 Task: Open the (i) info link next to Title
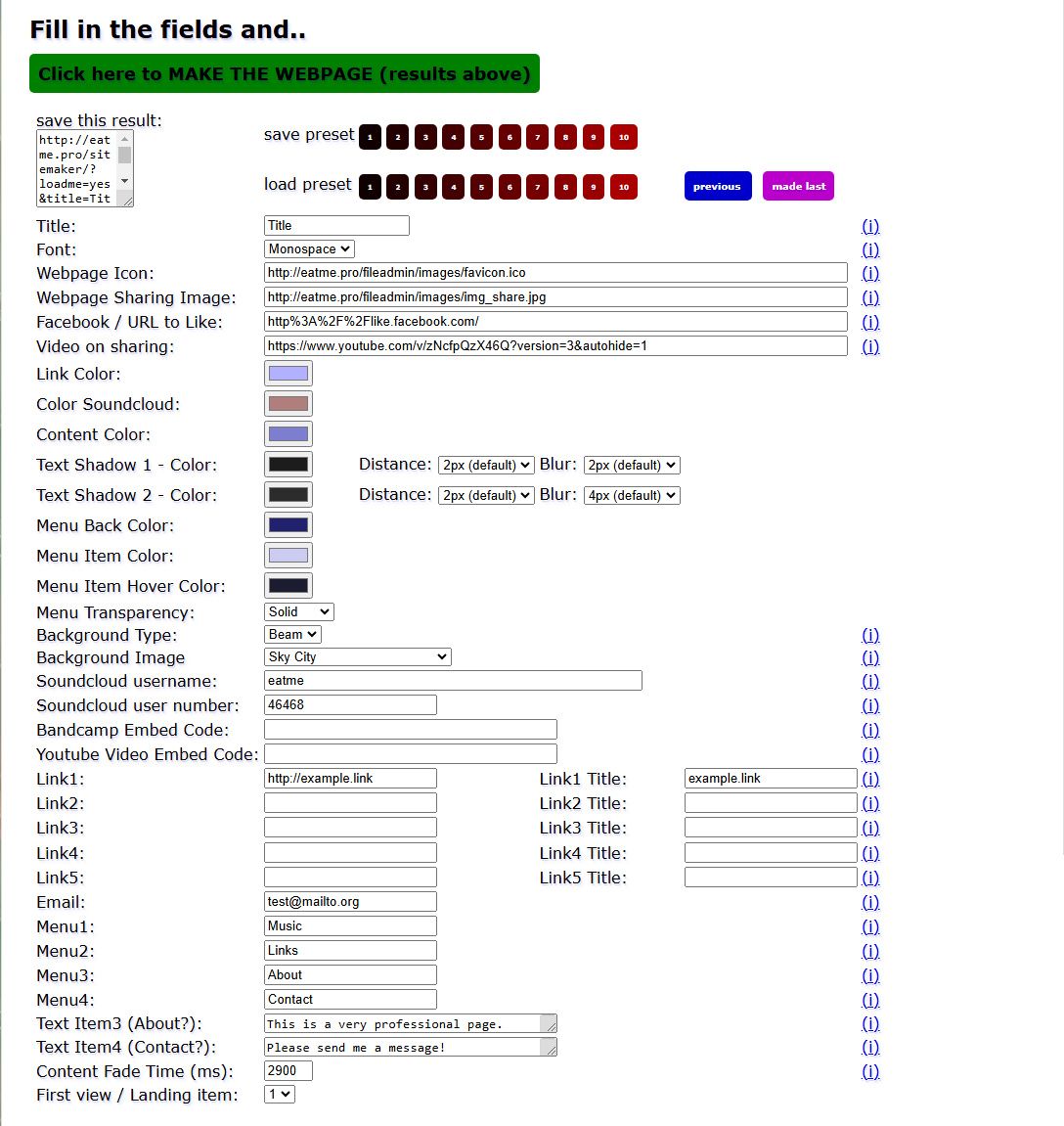coord(869,225)
